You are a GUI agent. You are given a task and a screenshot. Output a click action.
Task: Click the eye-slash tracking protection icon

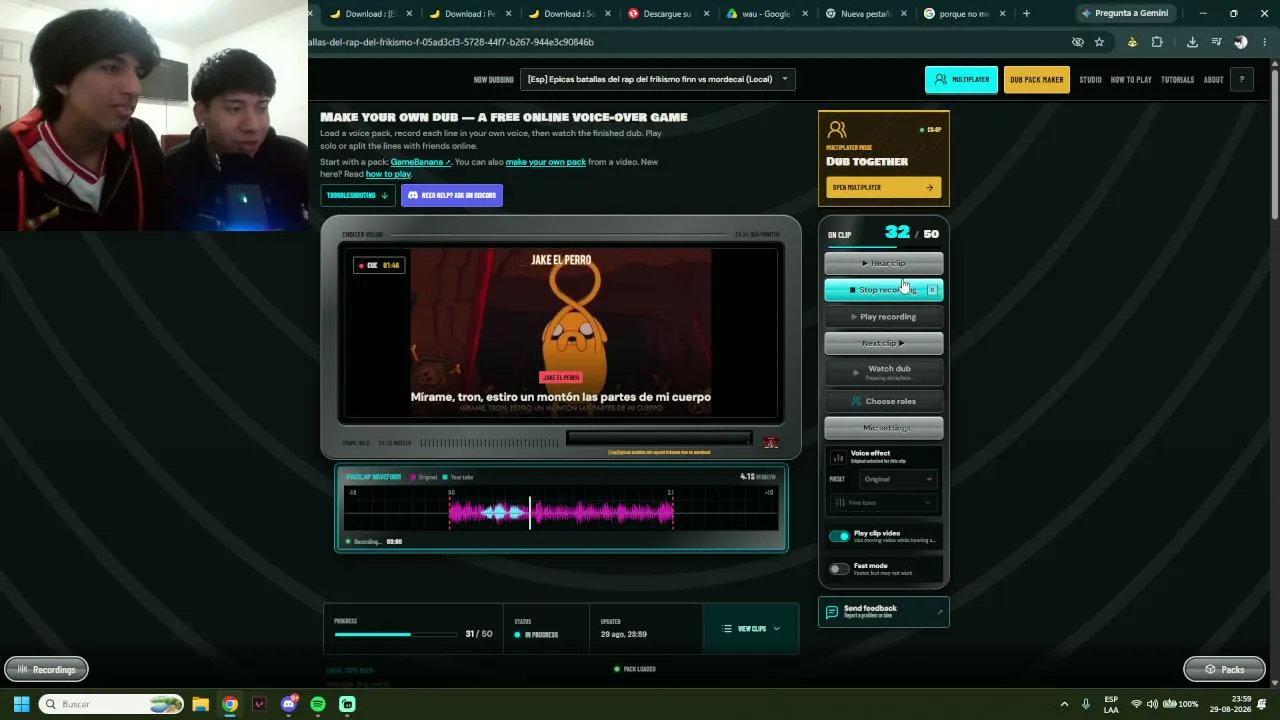pyautogui.click(x=1077, y=42)
